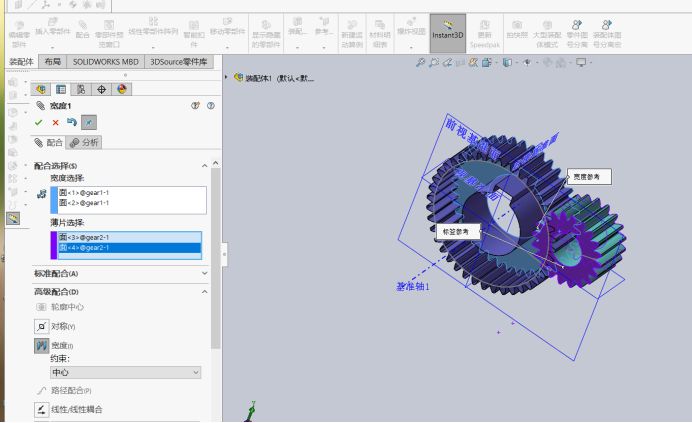Expand the 装配体1 flyout tree arrow
The image size is (692, 423).
coord(226,77)
